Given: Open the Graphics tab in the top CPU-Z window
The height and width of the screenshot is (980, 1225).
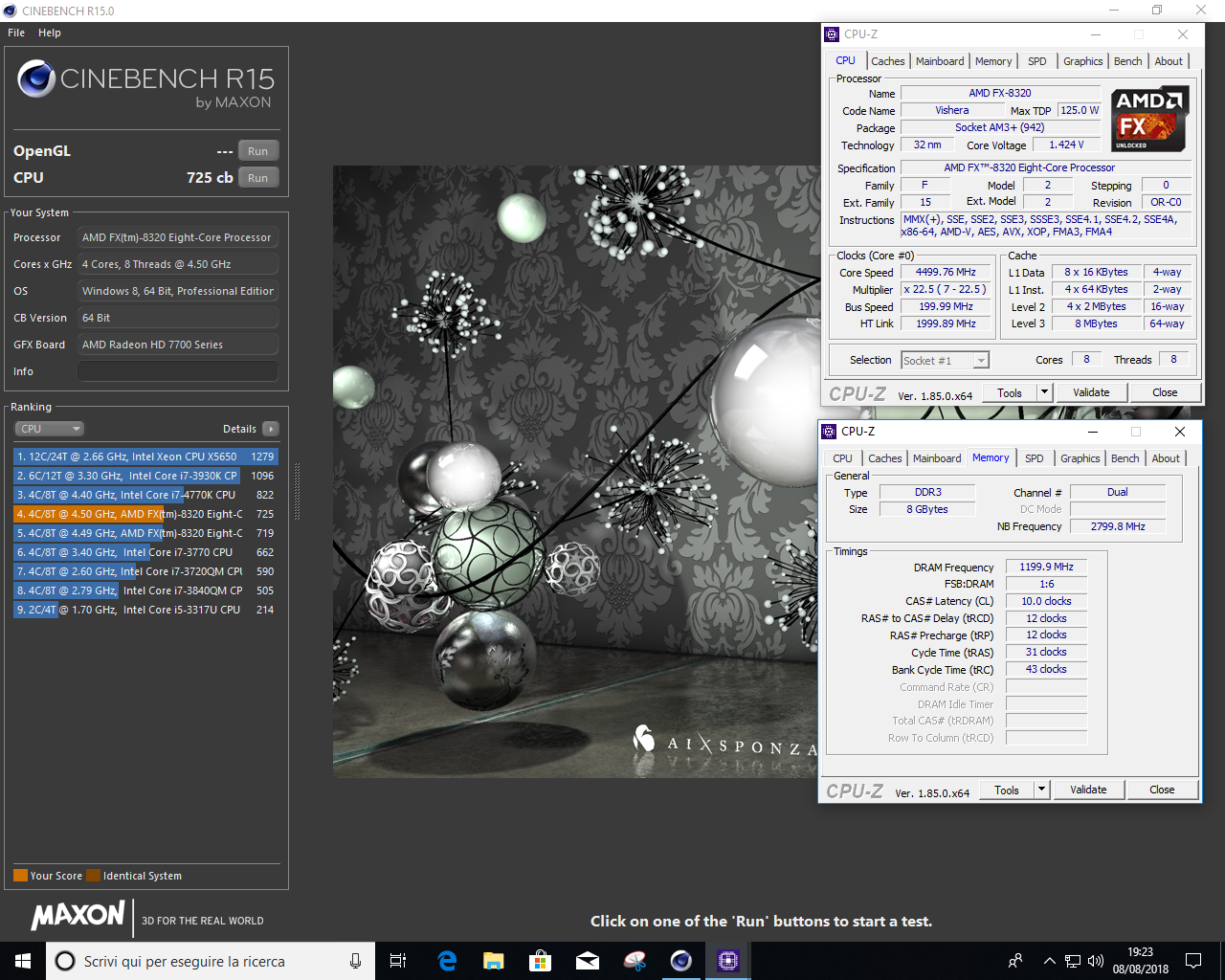Looking at the screenshot, I should coord(1082,61).
